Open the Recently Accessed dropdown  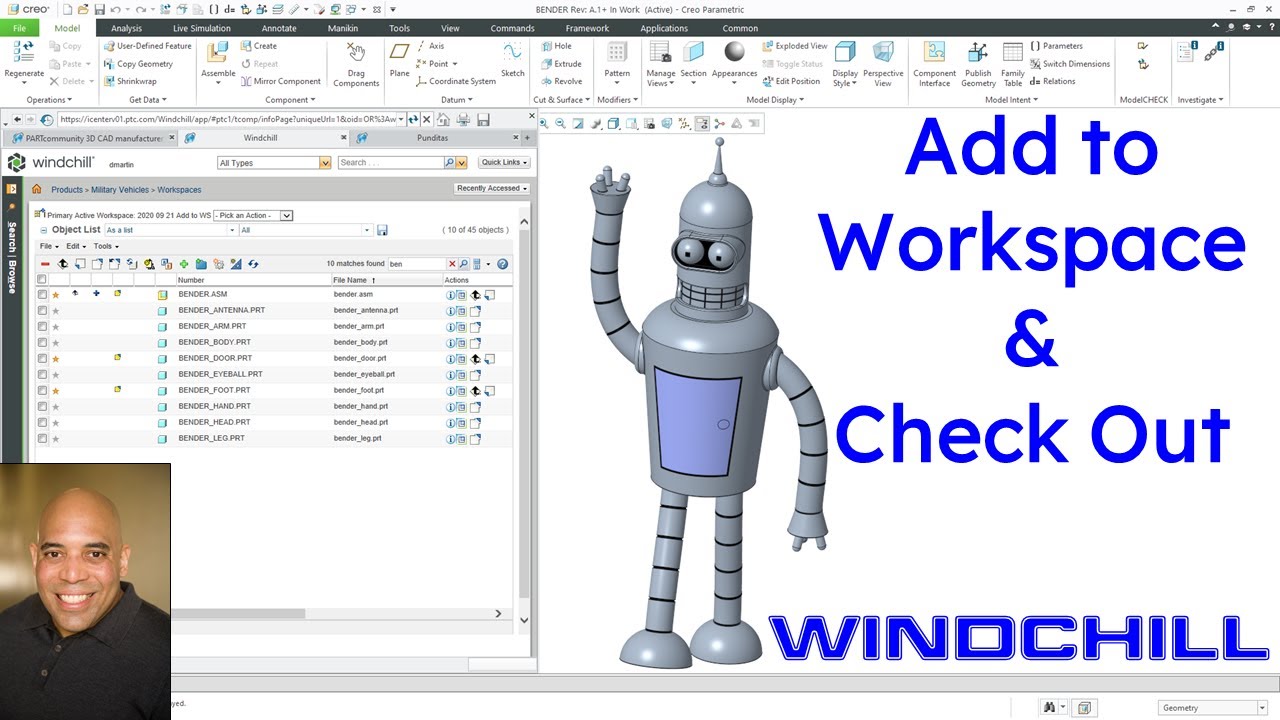tap(492, 189)
